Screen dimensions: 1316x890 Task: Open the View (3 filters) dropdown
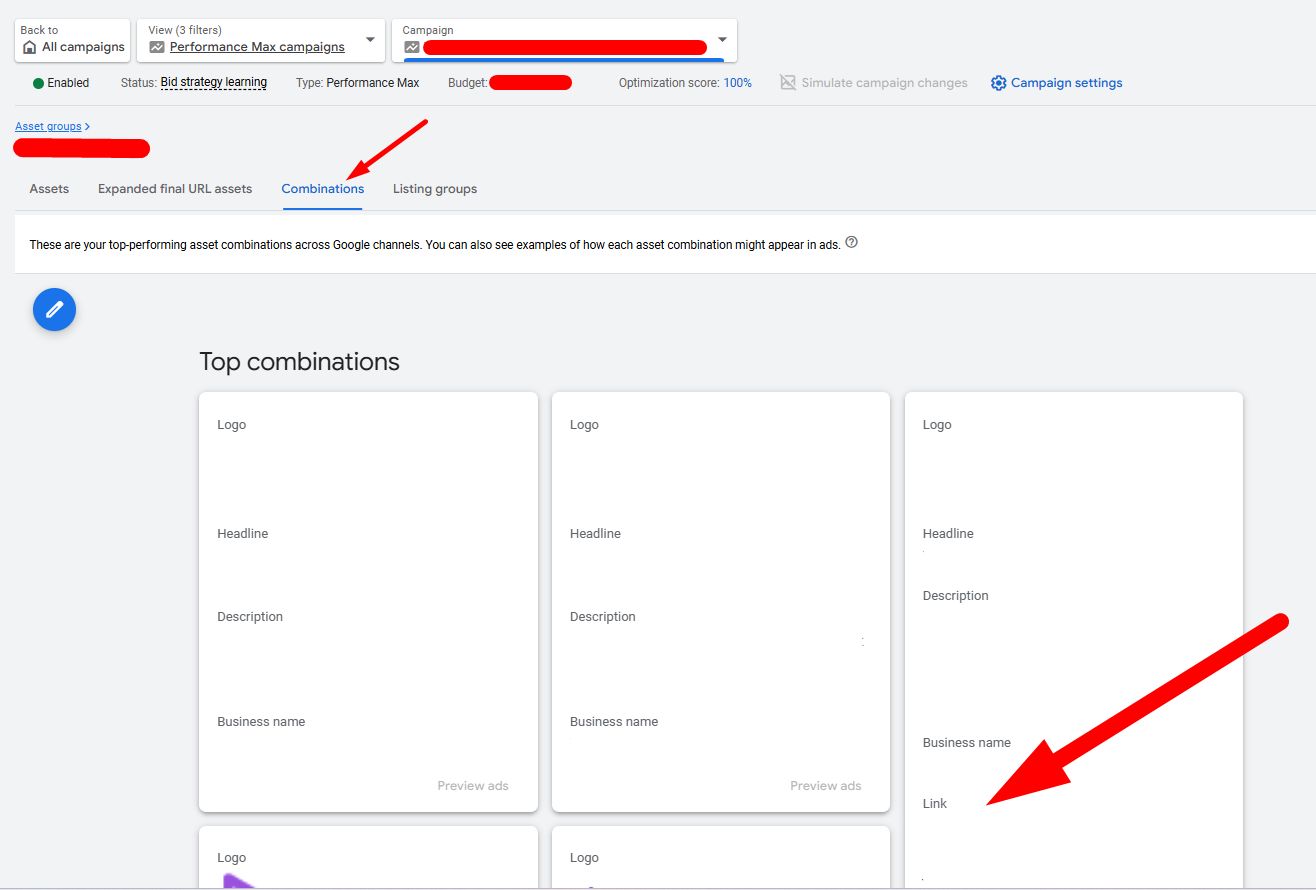click(x=372, y=40)
